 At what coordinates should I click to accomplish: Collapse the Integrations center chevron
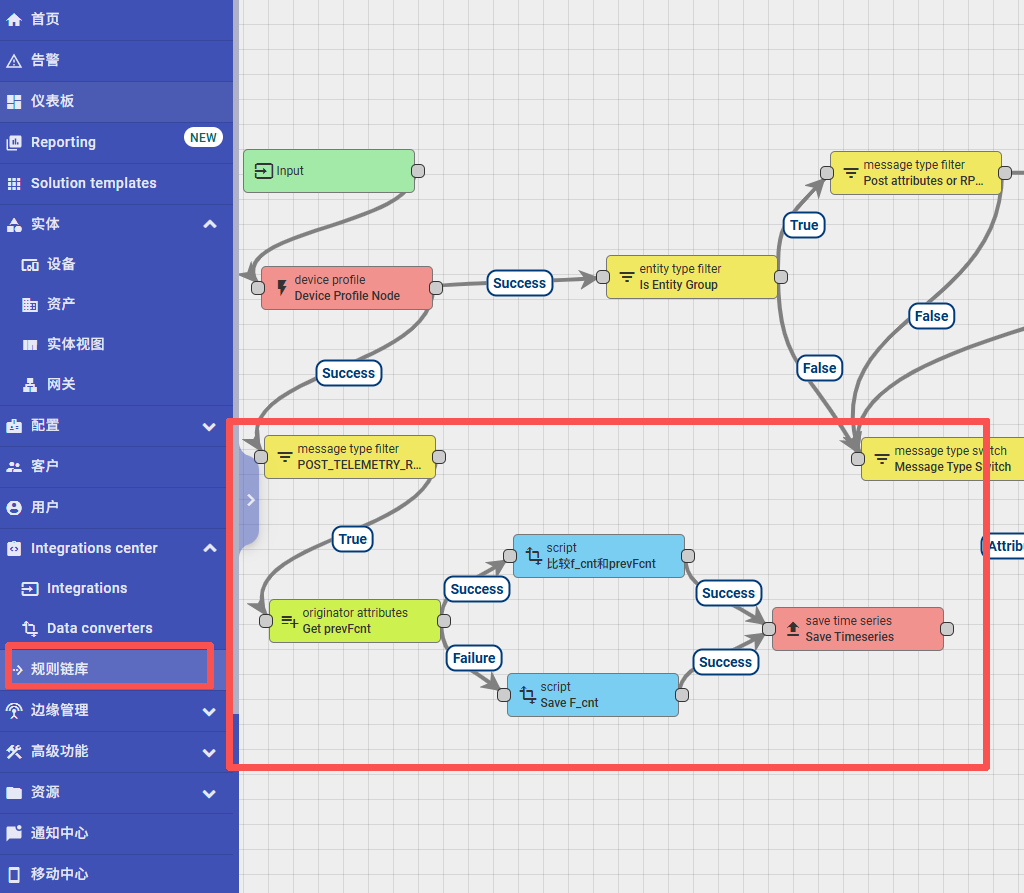pos(209,548)
